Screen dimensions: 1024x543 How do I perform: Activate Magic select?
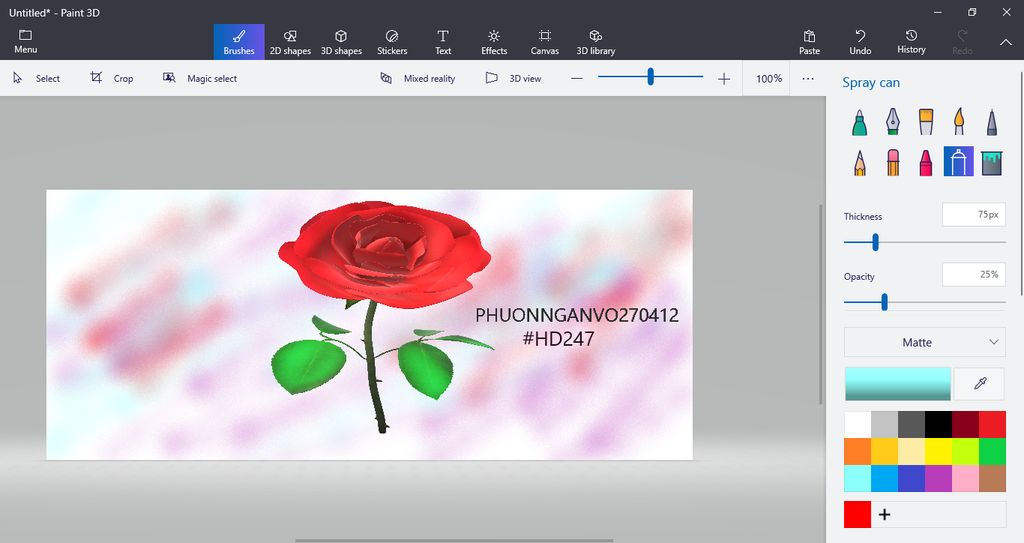click(x=200, y=78)
